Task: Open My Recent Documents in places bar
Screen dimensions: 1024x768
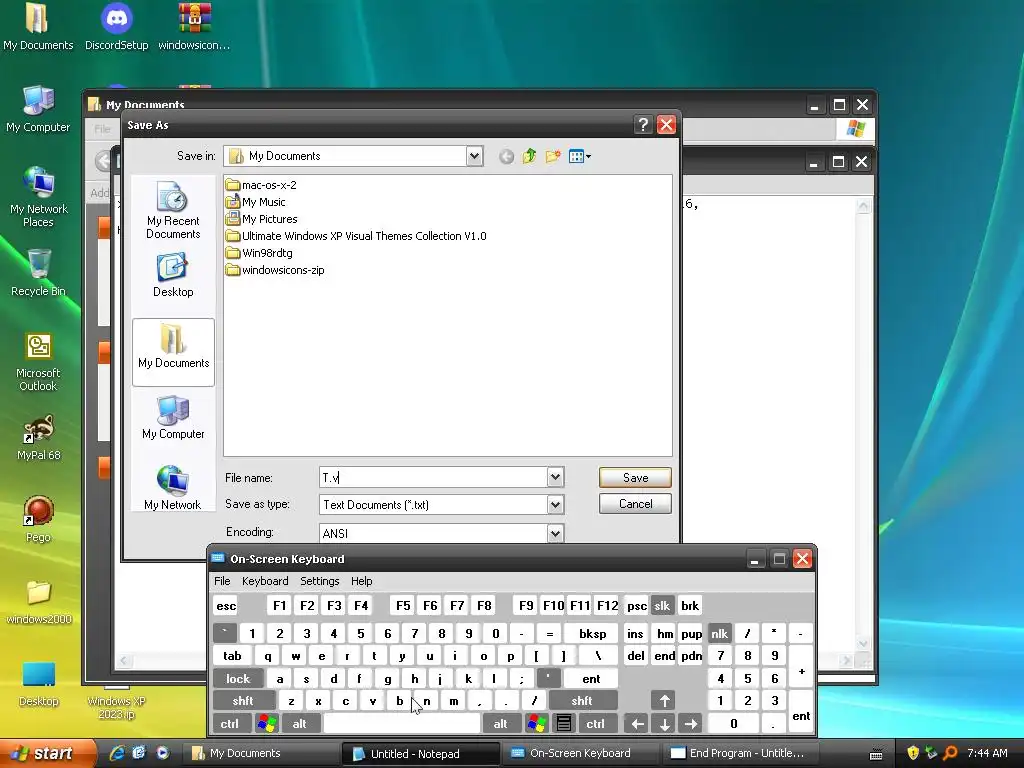Action: pos(173,210)
